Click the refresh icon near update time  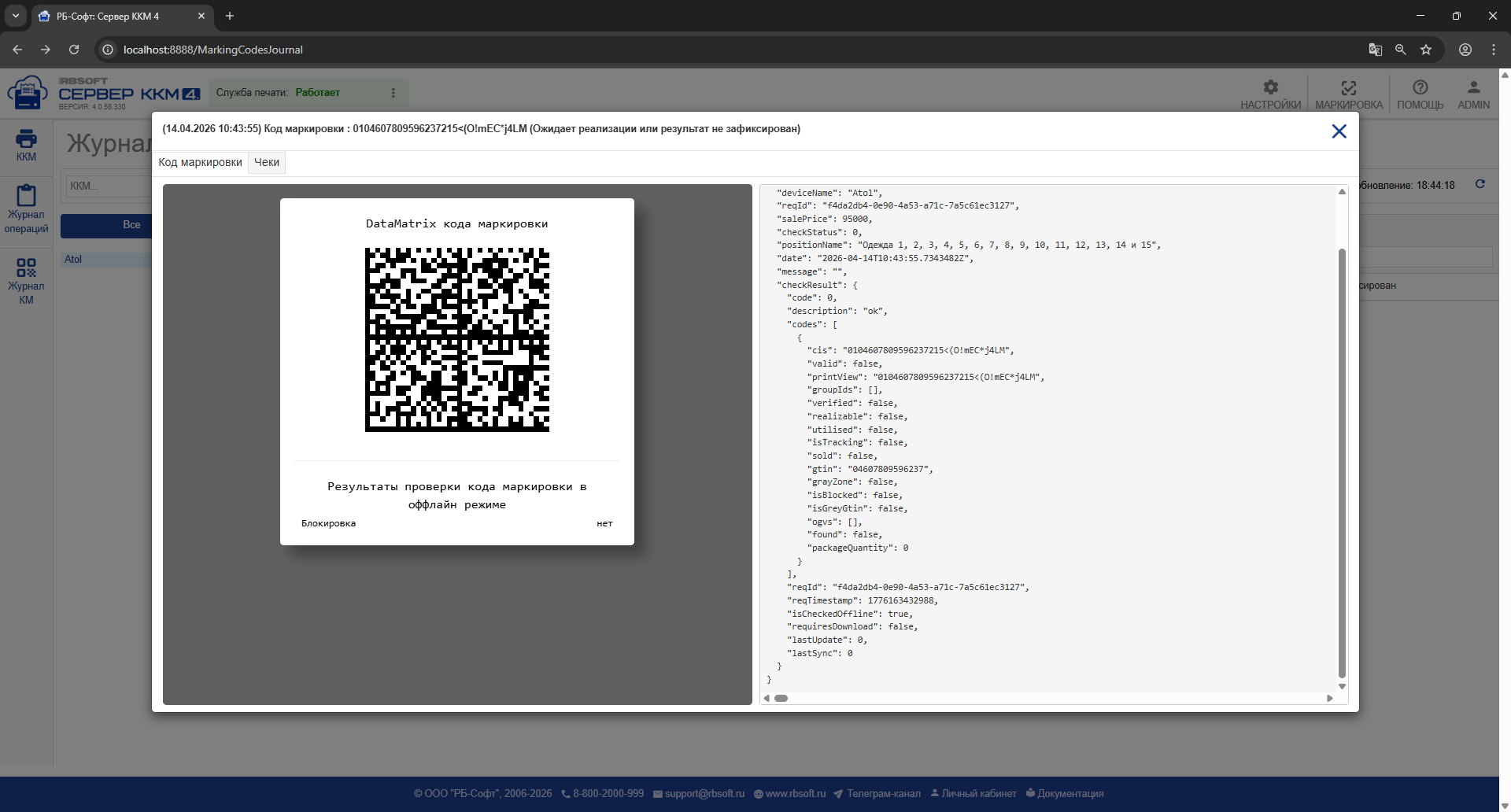coord(1480,184)
